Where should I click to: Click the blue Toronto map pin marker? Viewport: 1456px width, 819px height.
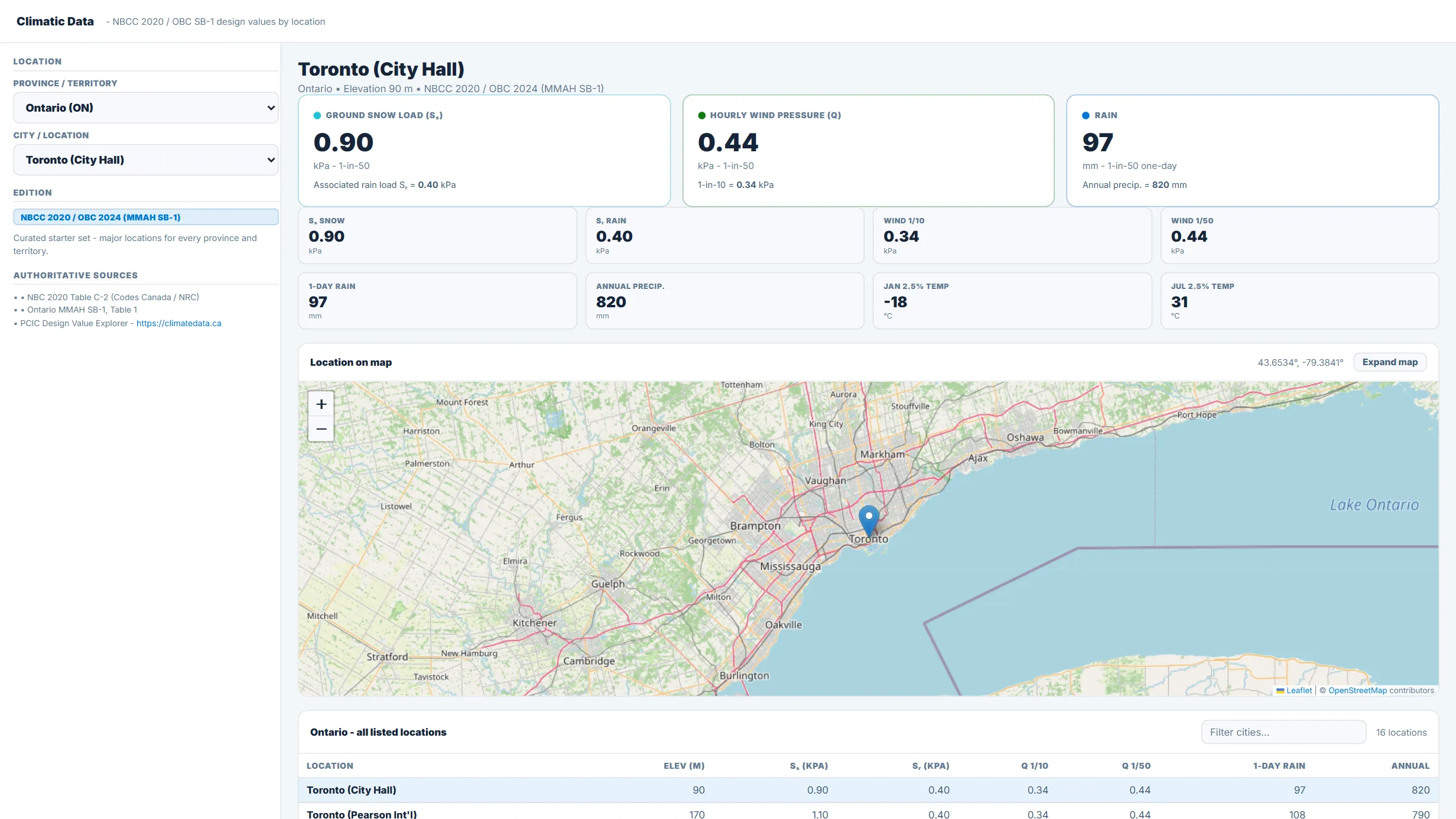coord(869,521)
